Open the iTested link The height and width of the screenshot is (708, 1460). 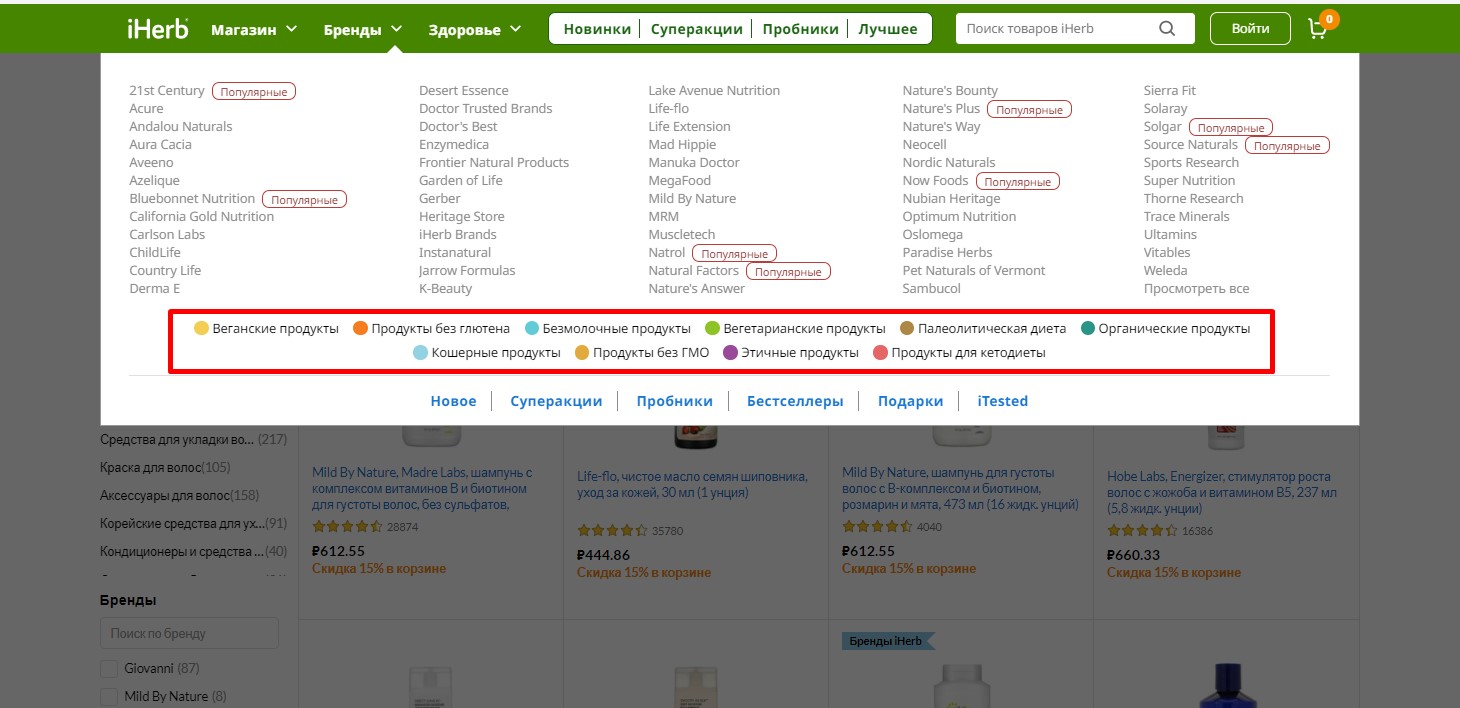[1002, 401]
